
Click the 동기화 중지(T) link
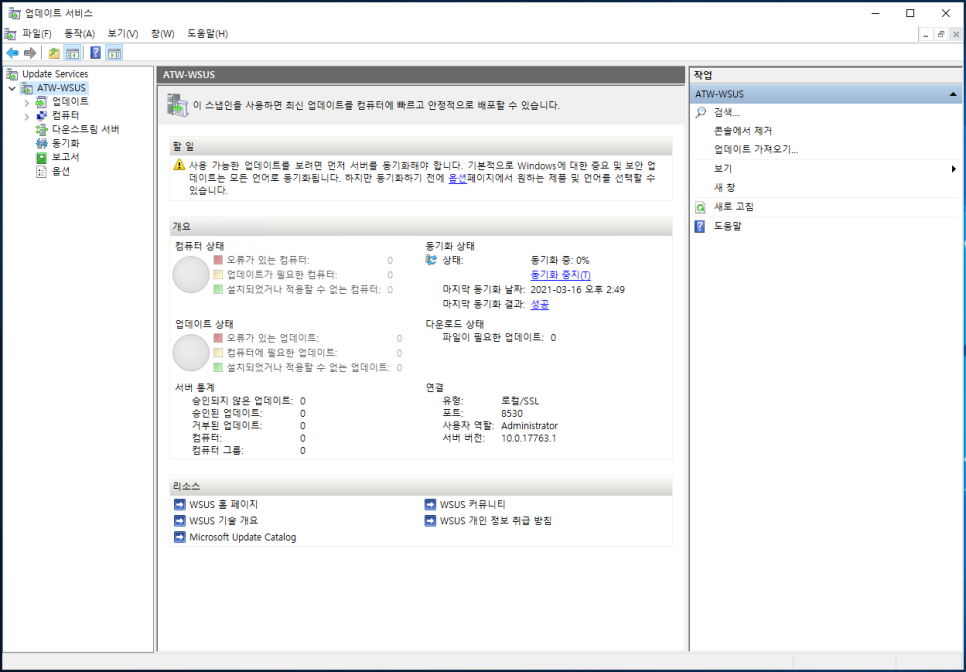tap(561, 275)
